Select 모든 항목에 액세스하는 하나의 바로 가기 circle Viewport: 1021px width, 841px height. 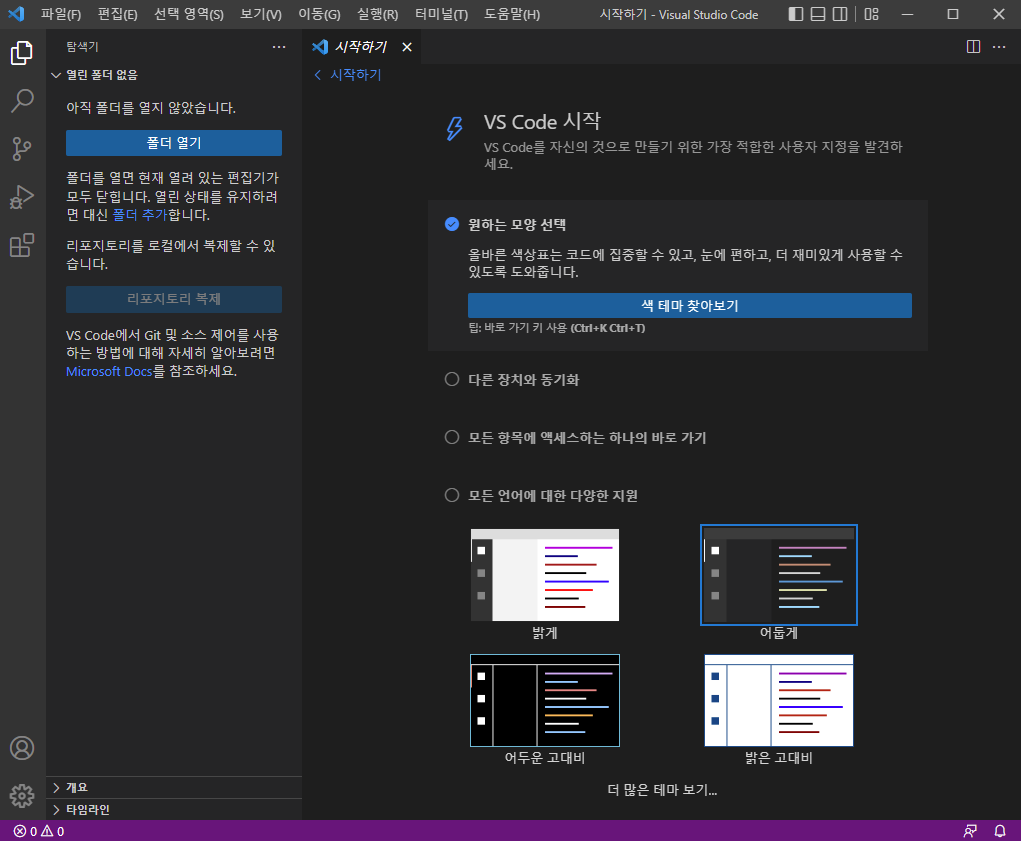coord(452,437)
